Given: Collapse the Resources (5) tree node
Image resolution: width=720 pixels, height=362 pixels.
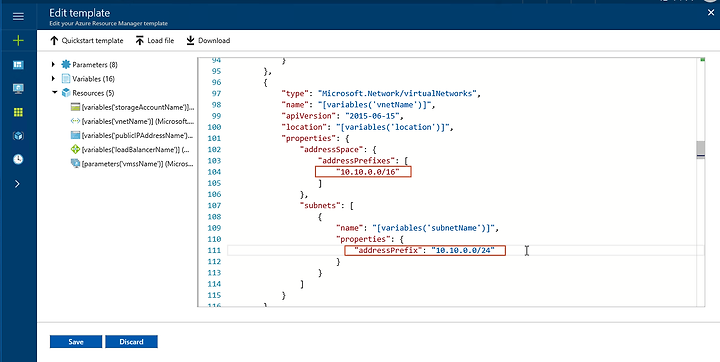Looking at the screenshot, I should [54, 93].
